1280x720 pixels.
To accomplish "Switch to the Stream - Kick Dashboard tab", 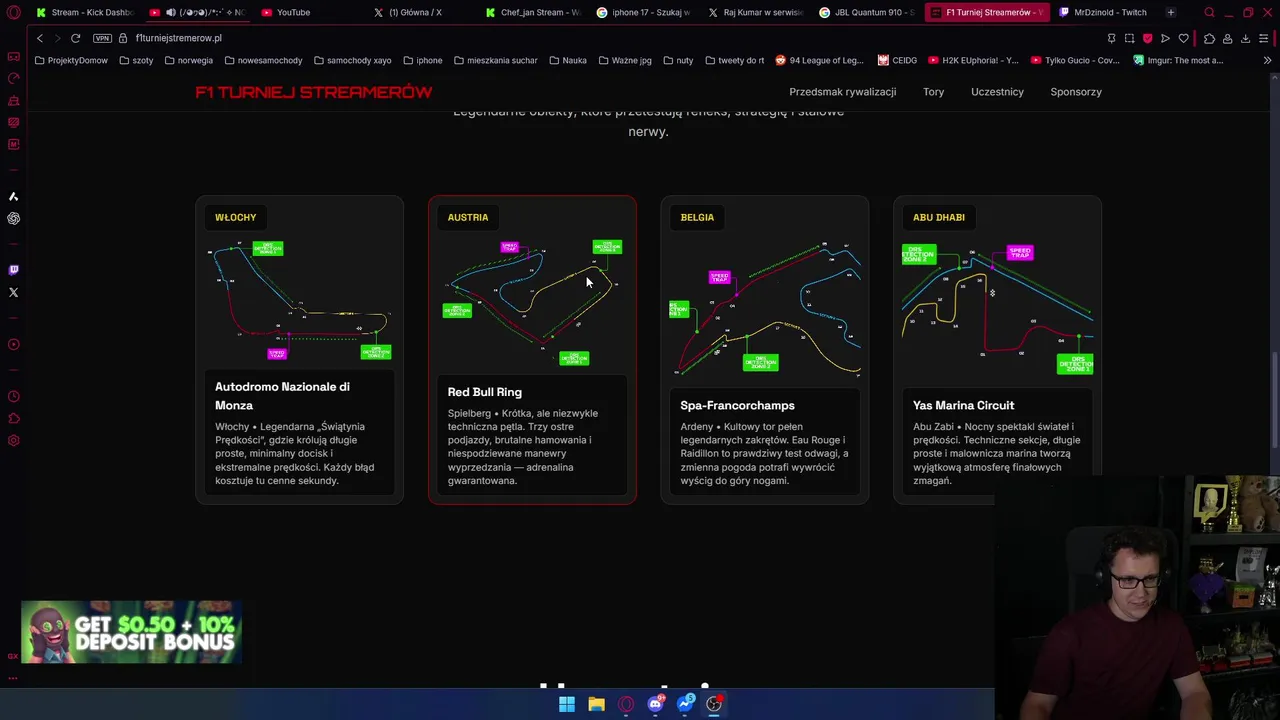I will click(x=85, y=12).
